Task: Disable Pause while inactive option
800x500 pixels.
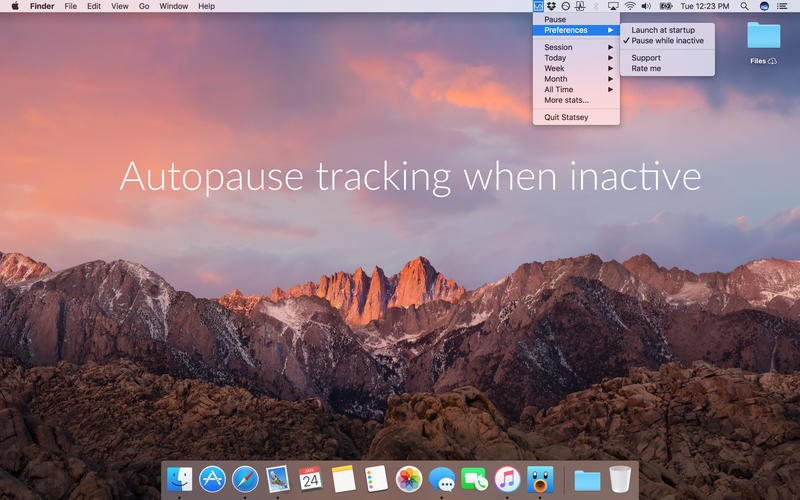Action: pyautogui.click(x=667, y=40)
